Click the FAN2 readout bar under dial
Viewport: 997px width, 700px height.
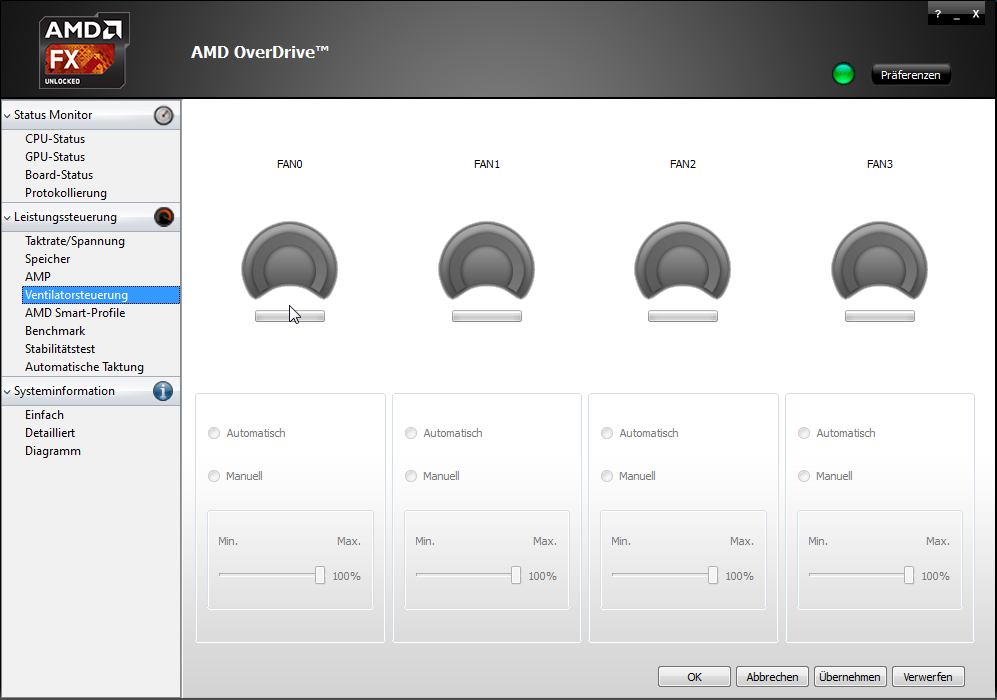tap(683, 316)
